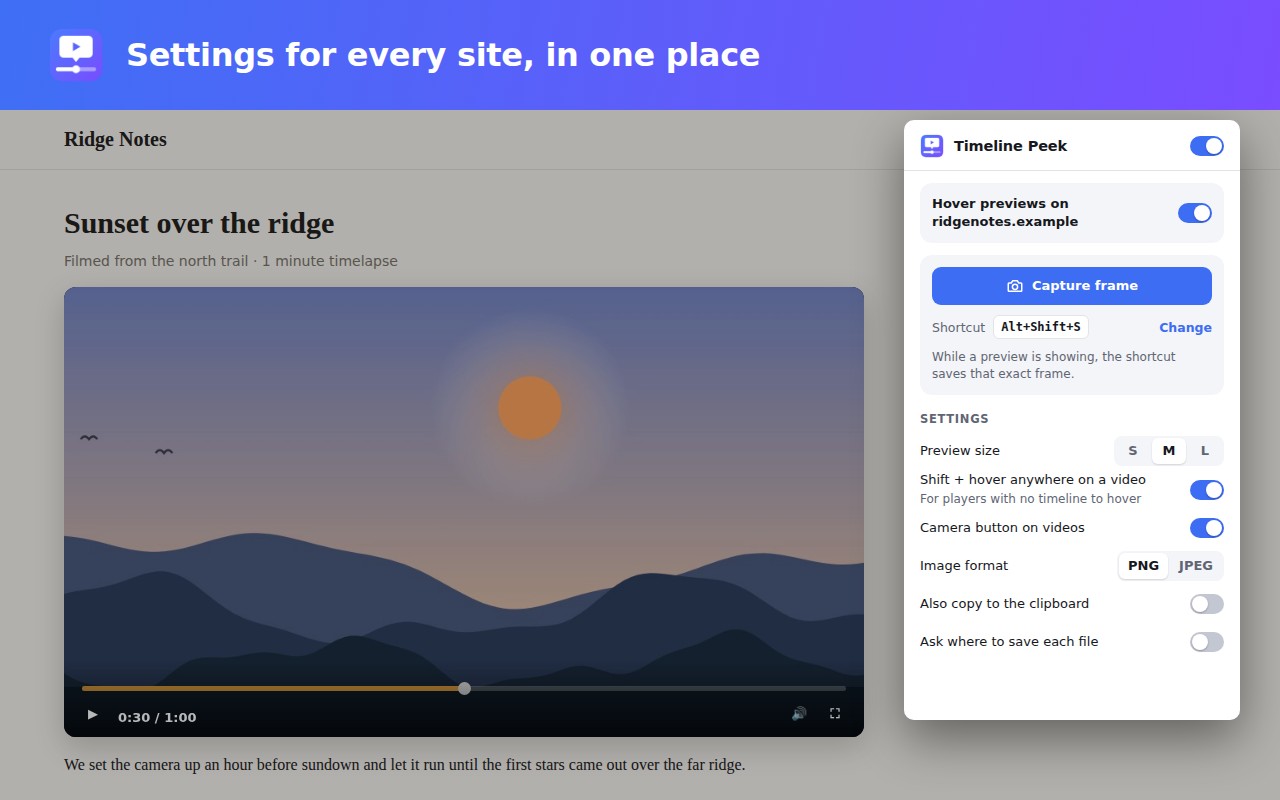Mute the video with the speaker icon

799,714
